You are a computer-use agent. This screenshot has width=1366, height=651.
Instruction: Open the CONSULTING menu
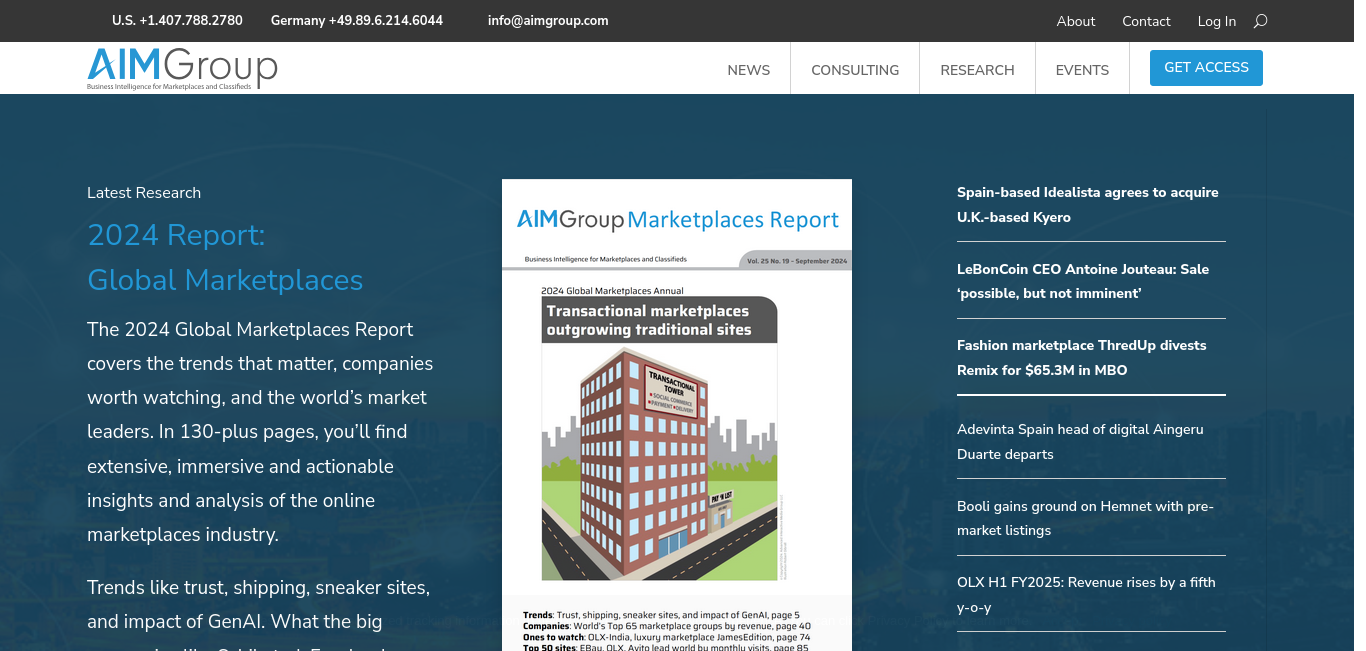[x=855, y=70]
